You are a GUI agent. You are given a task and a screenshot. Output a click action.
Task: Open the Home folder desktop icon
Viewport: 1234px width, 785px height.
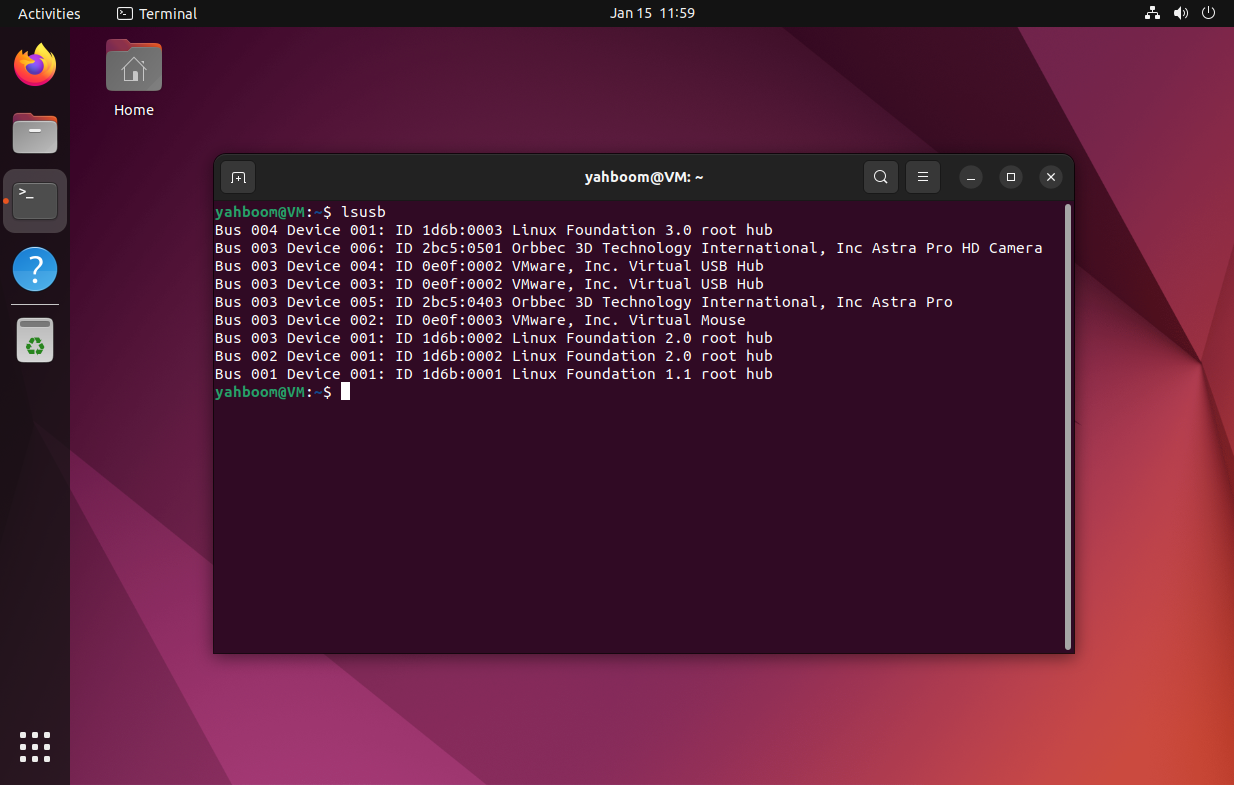click(134, 66)
